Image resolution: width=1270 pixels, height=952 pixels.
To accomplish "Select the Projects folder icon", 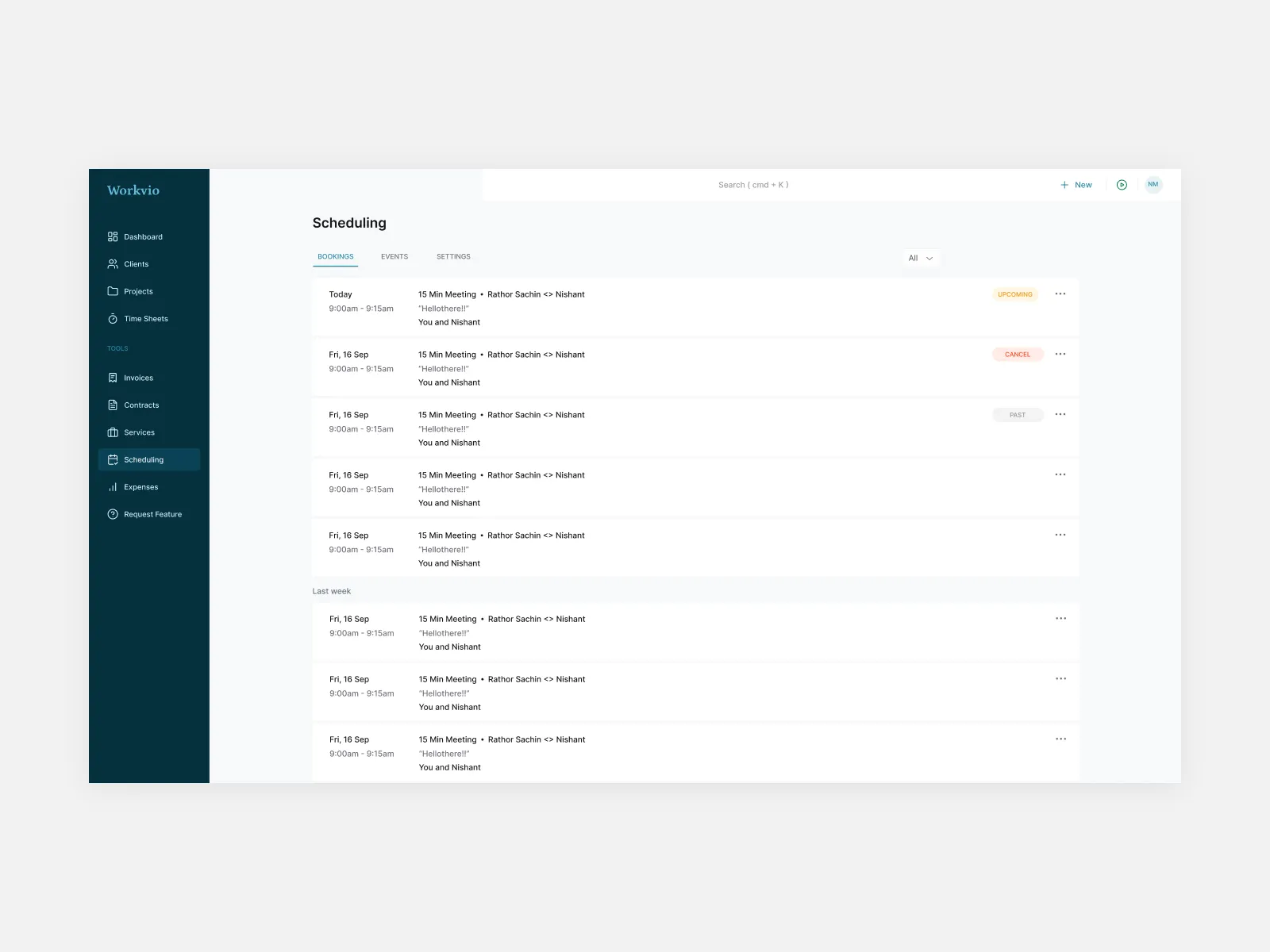I will [113, 291].
